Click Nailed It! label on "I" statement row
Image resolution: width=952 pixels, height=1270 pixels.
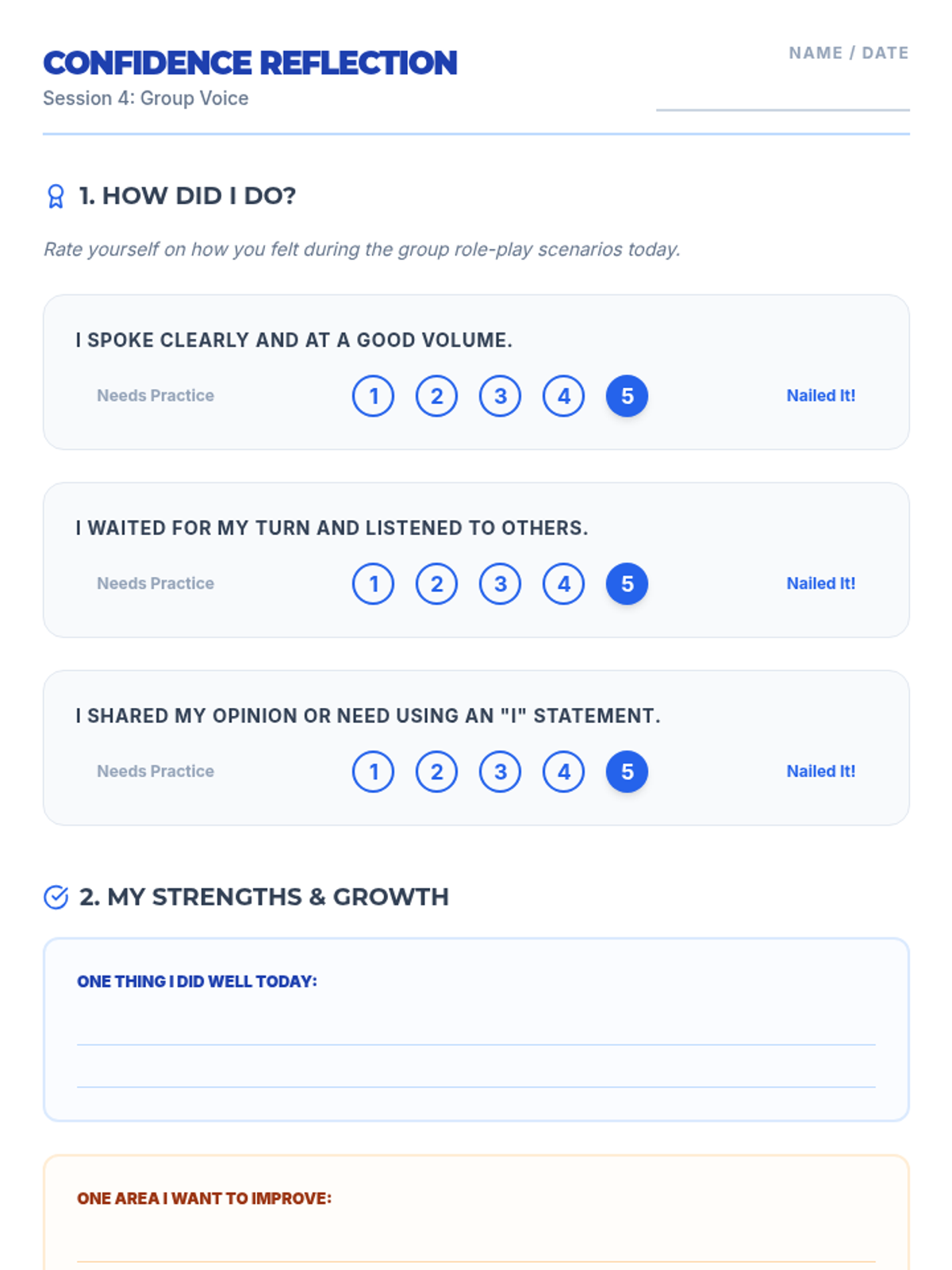point(821,771)
